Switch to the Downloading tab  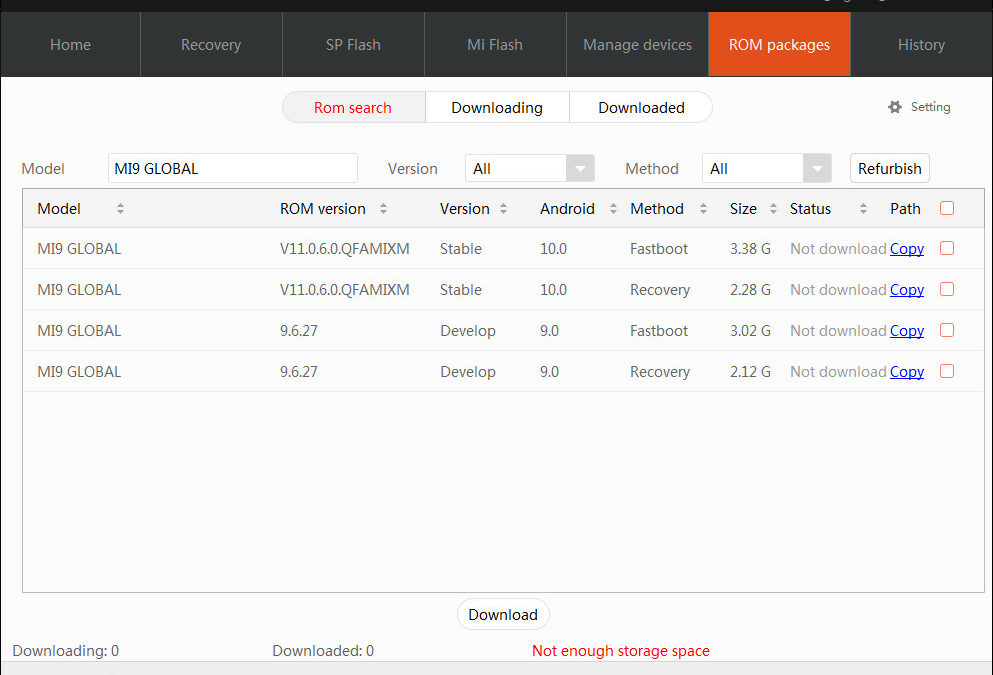coord(497,108)
